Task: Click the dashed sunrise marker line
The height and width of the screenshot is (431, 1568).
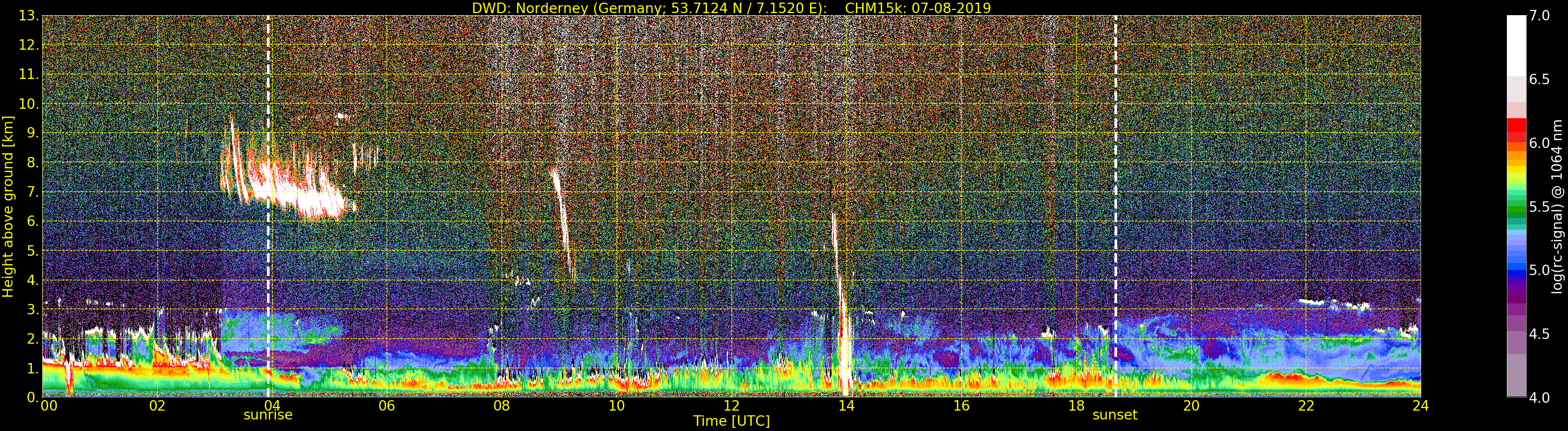Action: coord(269,206)
